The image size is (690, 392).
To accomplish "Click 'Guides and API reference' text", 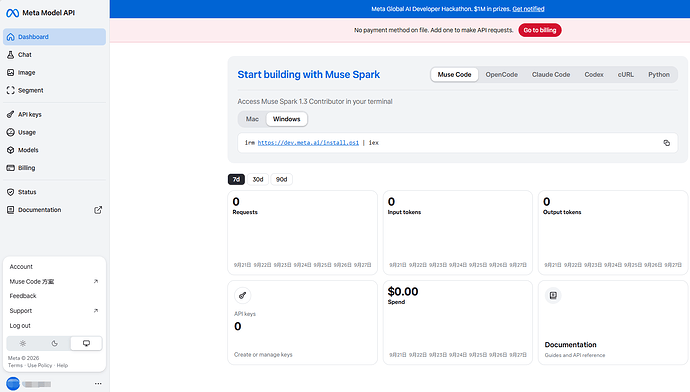I will [x=575, y=355].
